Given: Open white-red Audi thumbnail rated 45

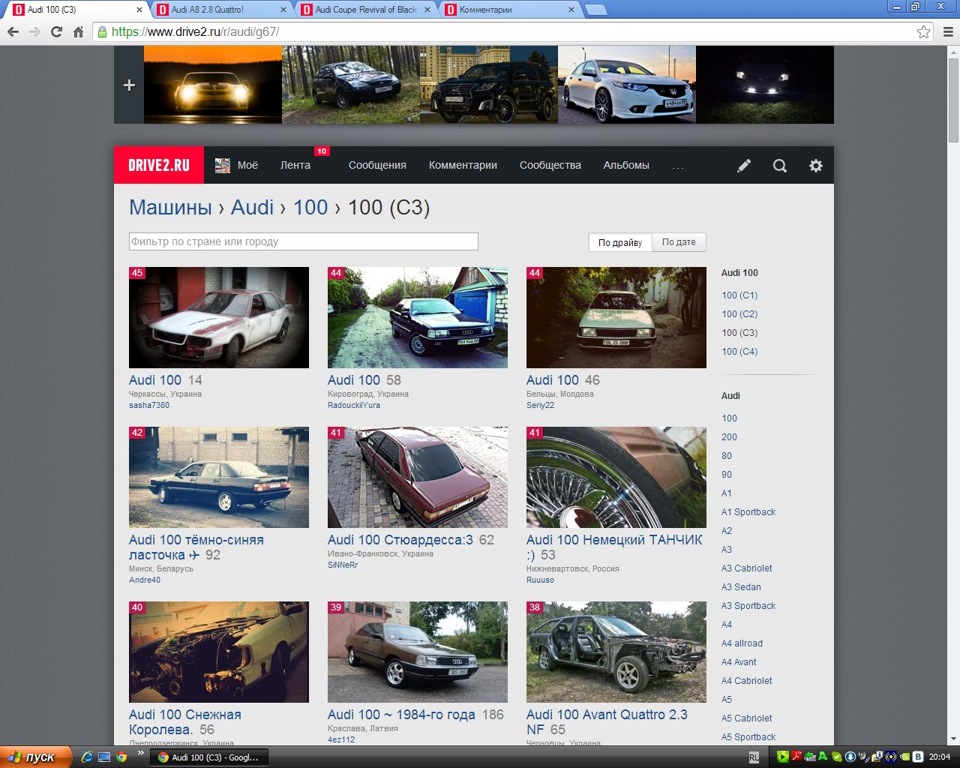Looking at the screenshot, I should click(219, 317).
